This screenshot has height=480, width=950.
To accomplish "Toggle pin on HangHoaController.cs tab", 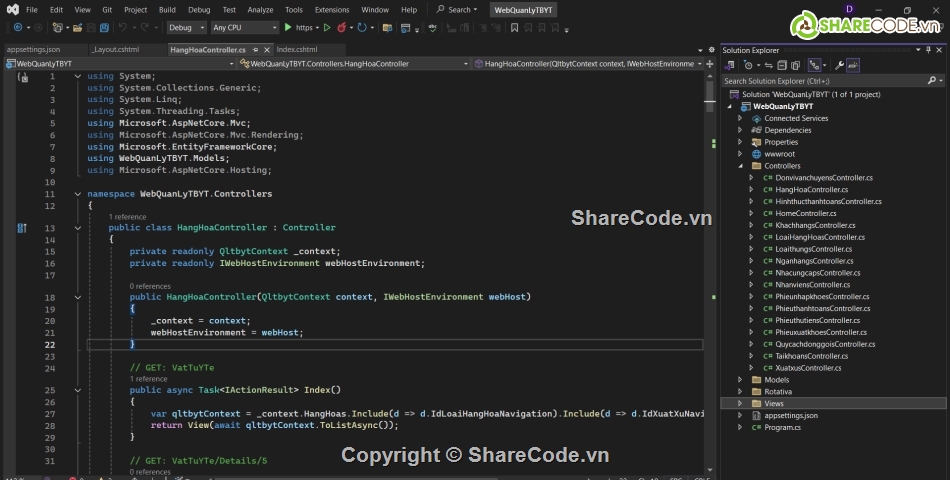I will point(256,50).
